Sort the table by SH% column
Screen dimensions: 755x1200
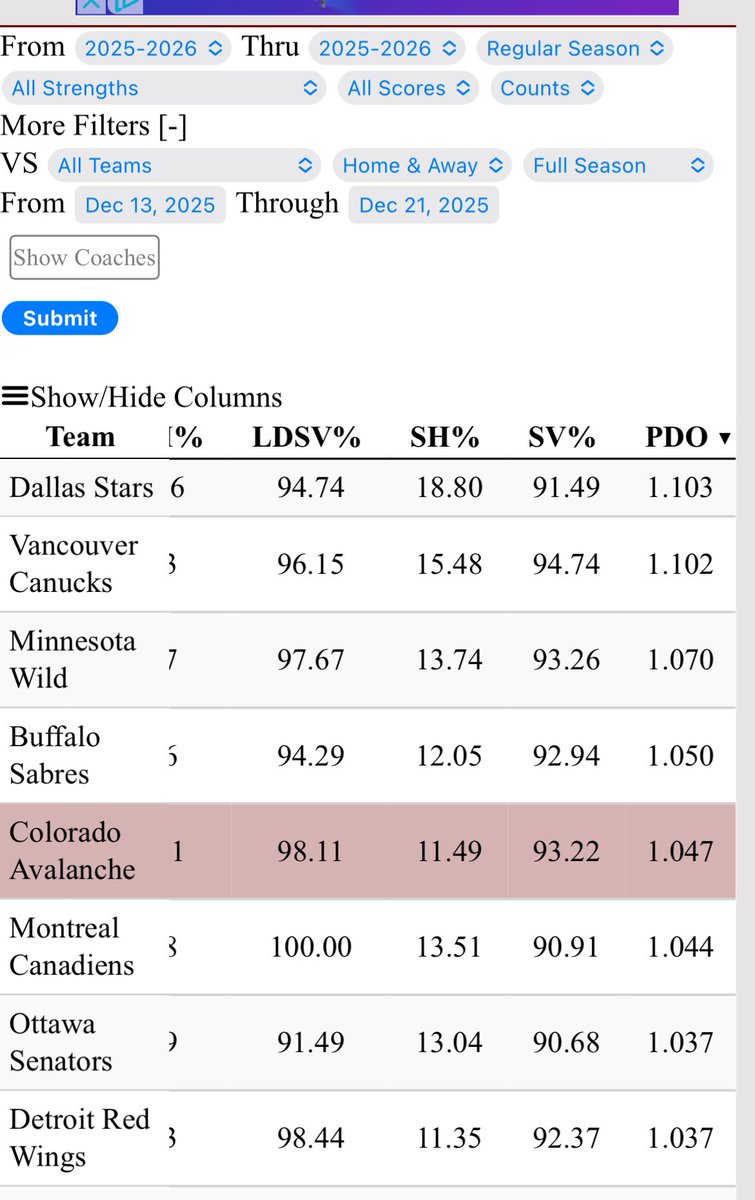445,438
